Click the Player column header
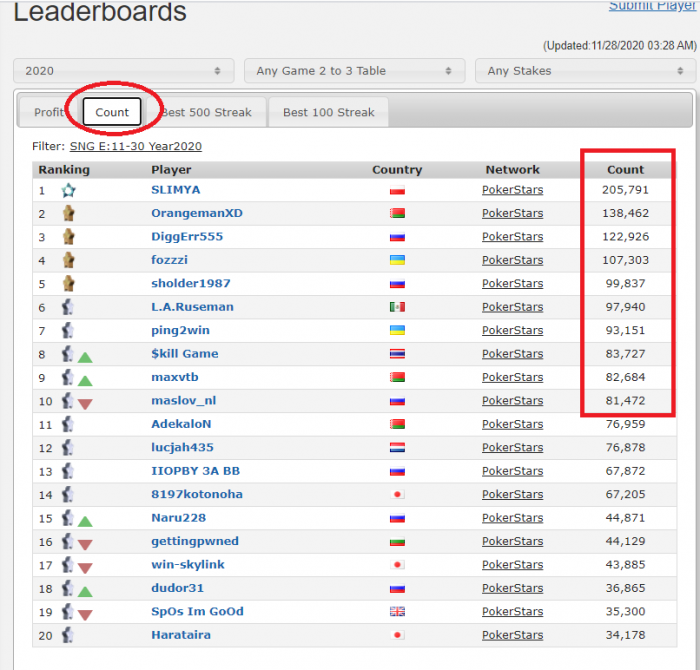Viewport: 700px width, 670px height. [x=171, y=170]
